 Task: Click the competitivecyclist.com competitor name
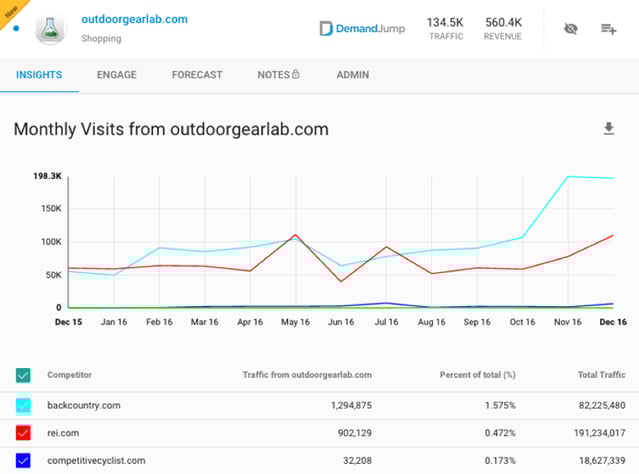pyautogui.click(x=96, y=461)
